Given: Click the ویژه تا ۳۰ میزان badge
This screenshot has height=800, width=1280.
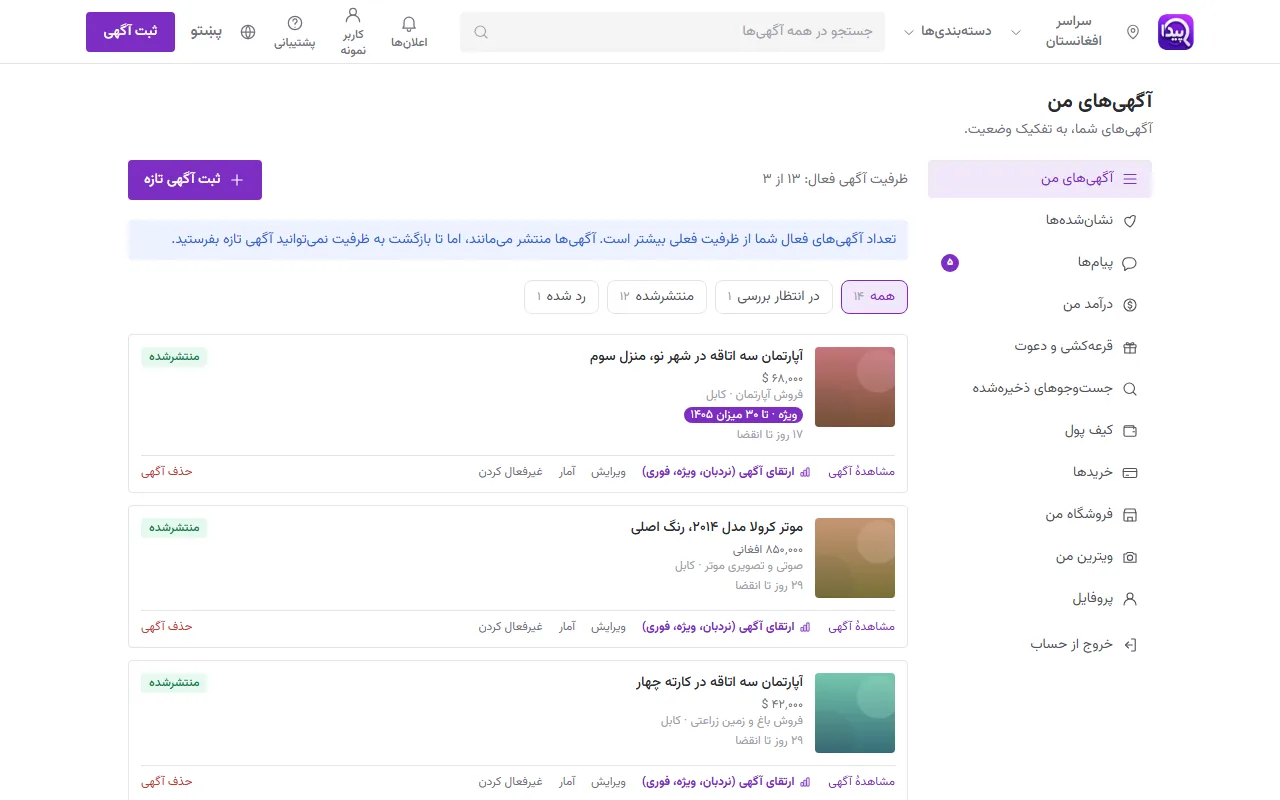Looking at the screenshot, I should (x=743, y=414).
